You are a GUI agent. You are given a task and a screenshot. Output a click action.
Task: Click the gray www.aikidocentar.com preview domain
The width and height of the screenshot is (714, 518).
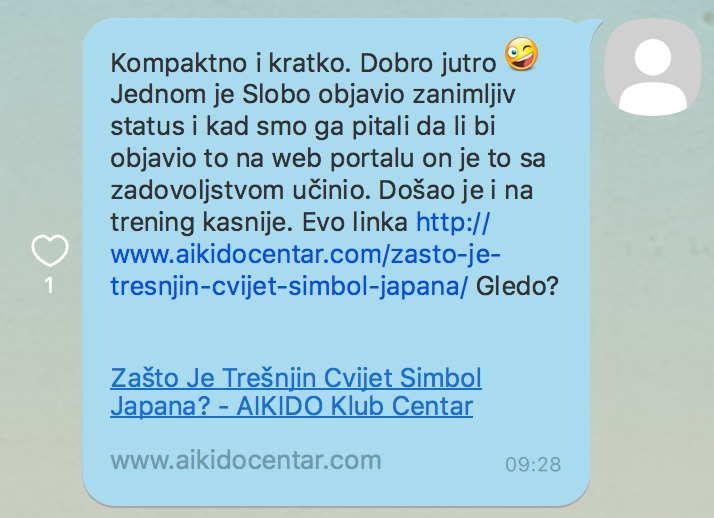coord(246,460)
